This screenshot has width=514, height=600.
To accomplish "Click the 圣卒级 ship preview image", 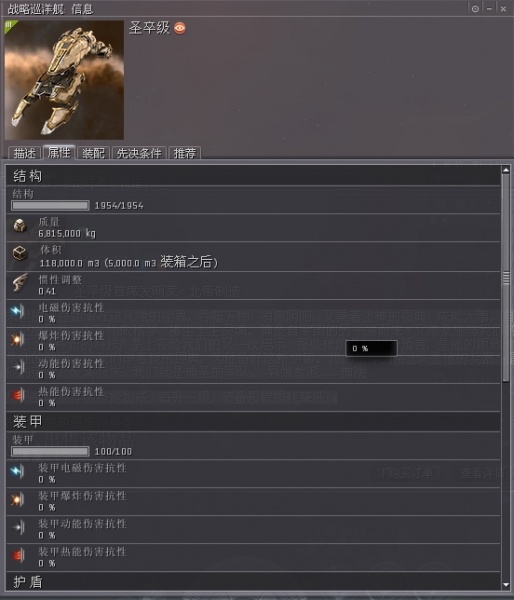I will 64,80.
